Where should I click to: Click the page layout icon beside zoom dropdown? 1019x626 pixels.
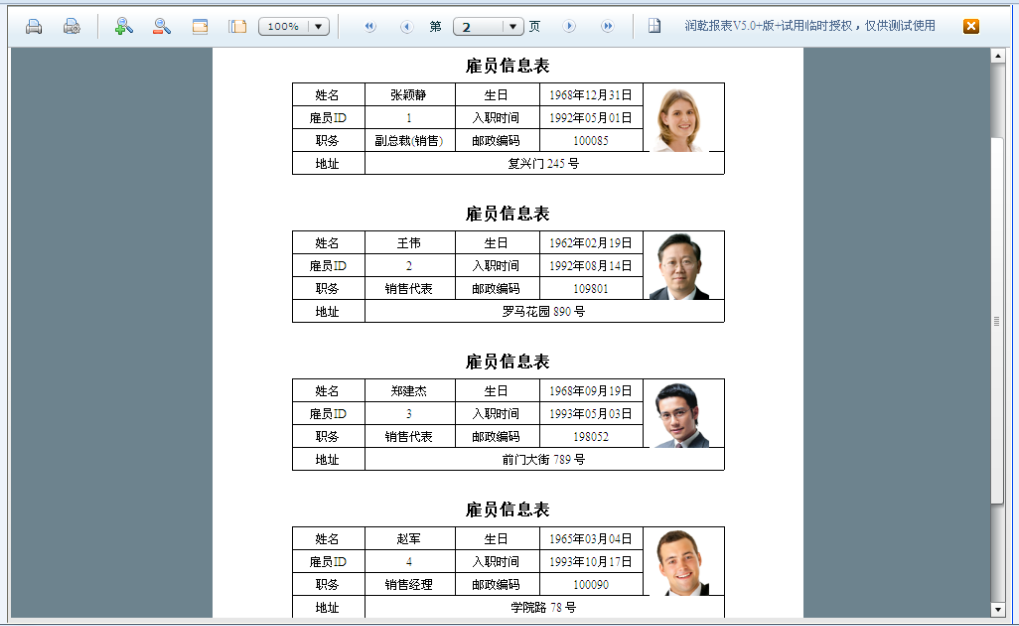pyautogui.click(x=237, y=27)
